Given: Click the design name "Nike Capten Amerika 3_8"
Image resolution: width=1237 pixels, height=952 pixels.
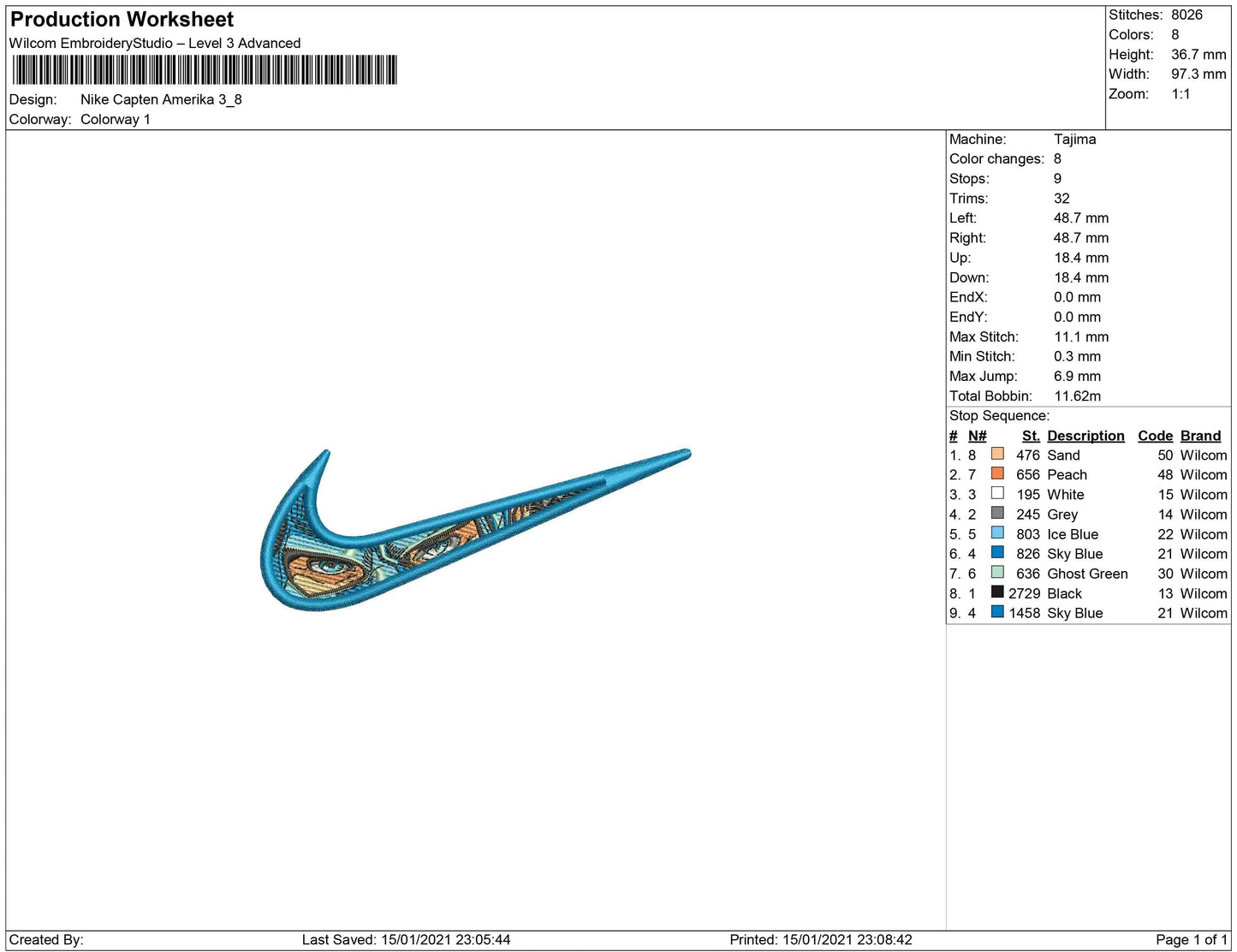Looking at the screenshot, I should [161, 100].
